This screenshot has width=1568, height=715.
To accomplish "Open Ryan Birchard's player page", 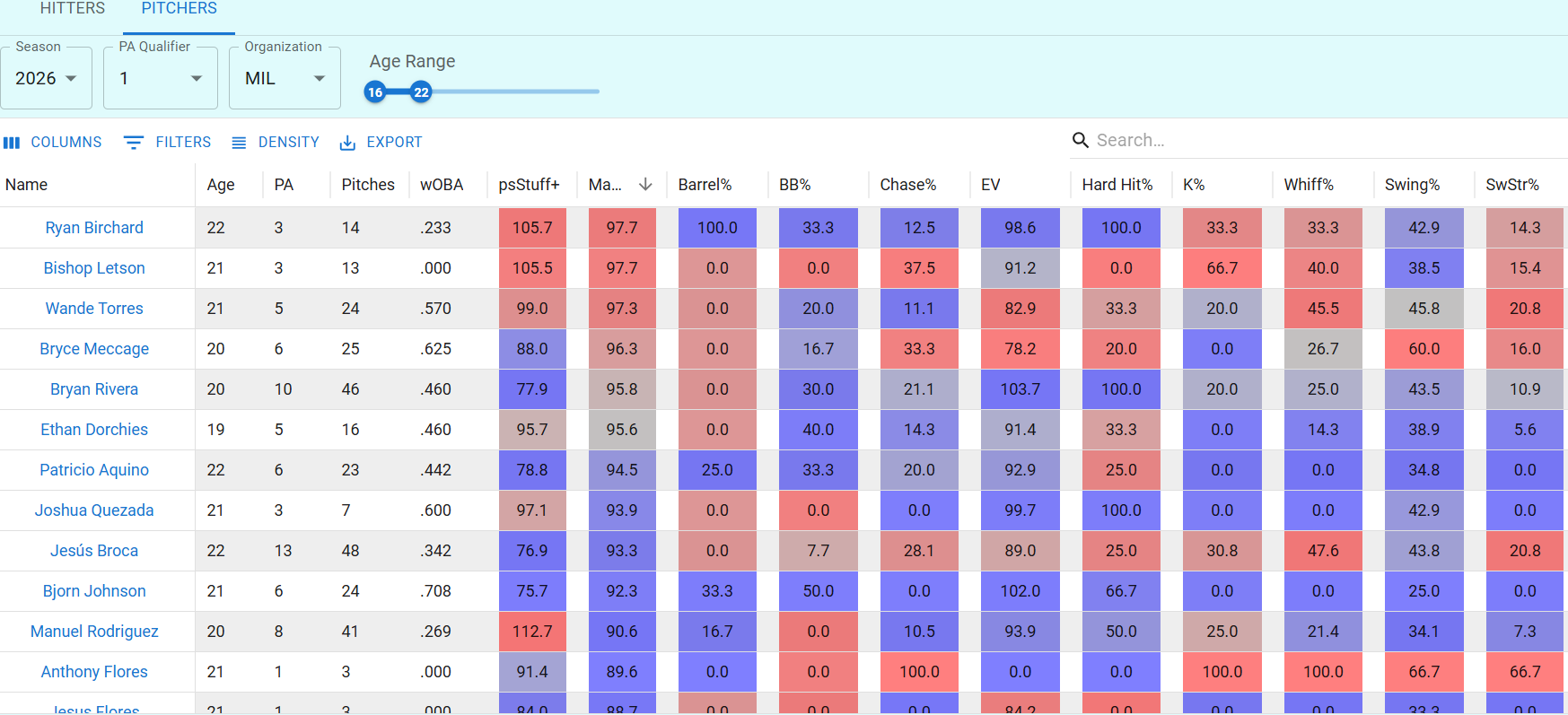I will pyautogui.click(x=94, y=228).
